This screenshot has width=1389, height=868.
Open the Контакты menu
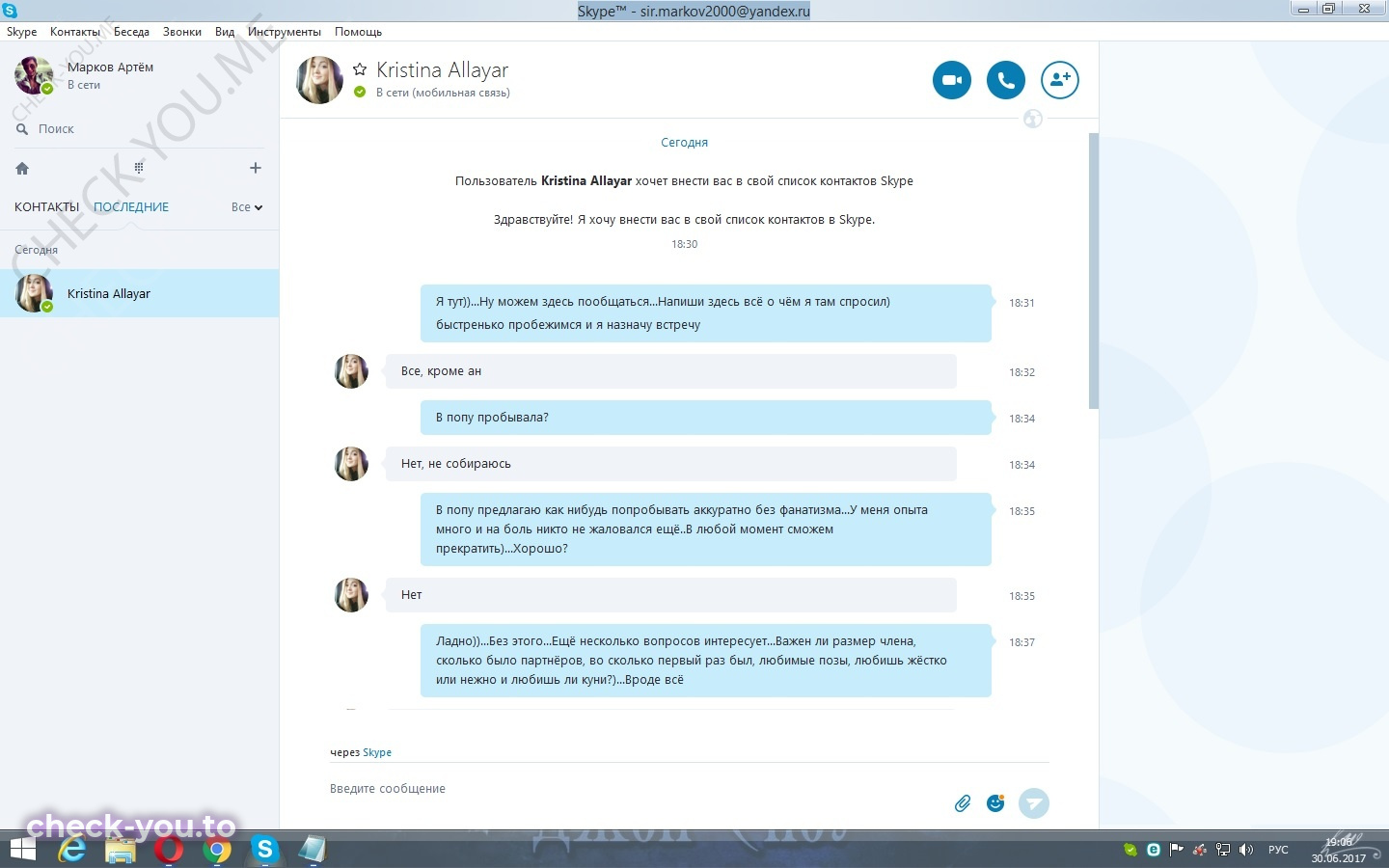tap(75, 32)
